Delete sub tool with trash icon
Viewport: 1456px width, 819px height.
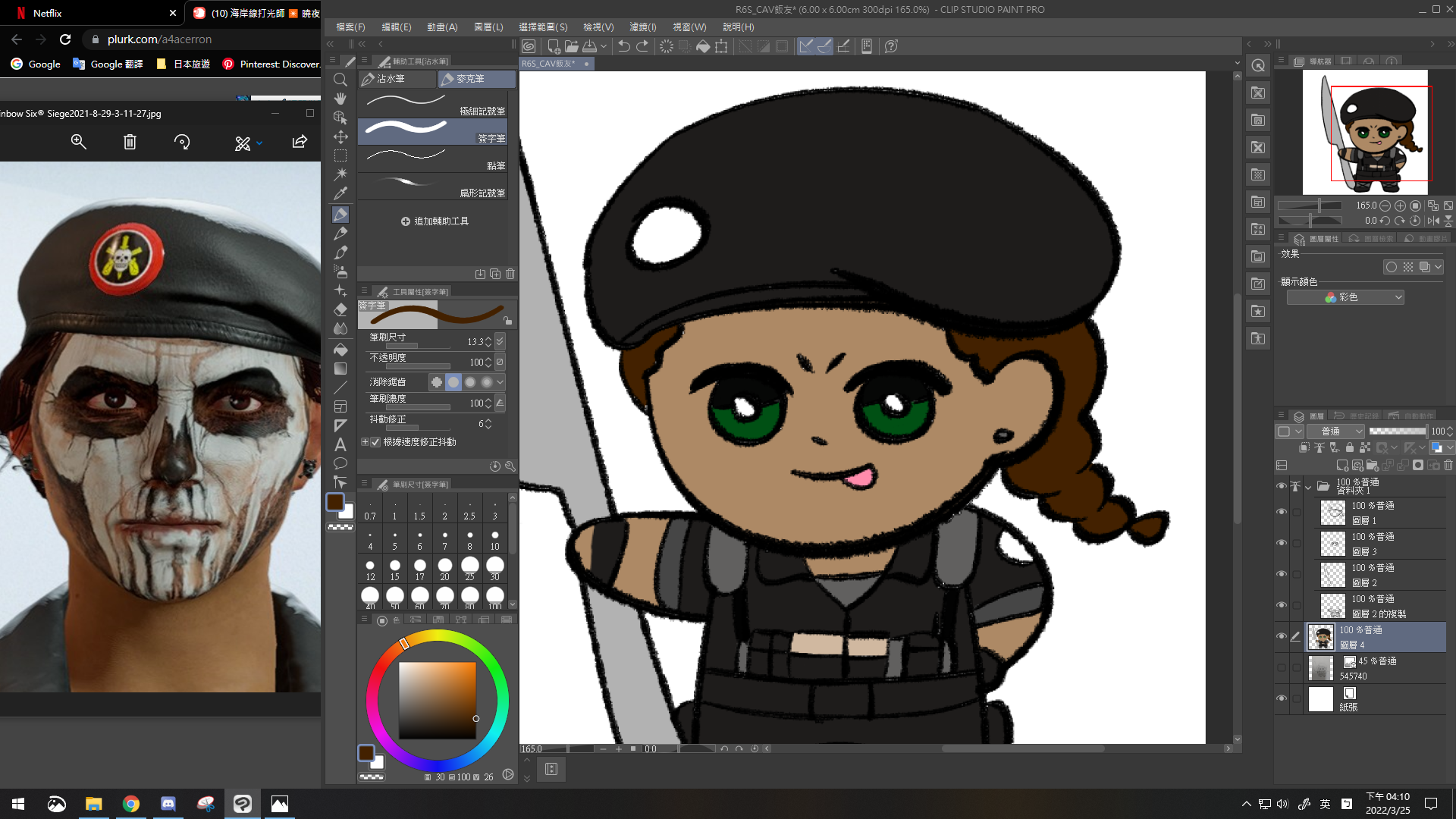coord(510,274)
